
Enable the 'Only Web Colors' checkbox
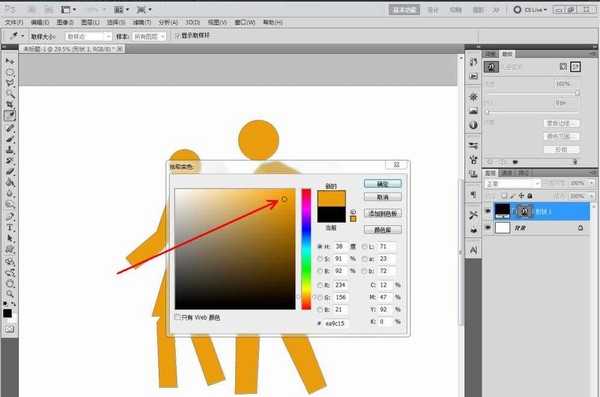(x=178, y=317)
